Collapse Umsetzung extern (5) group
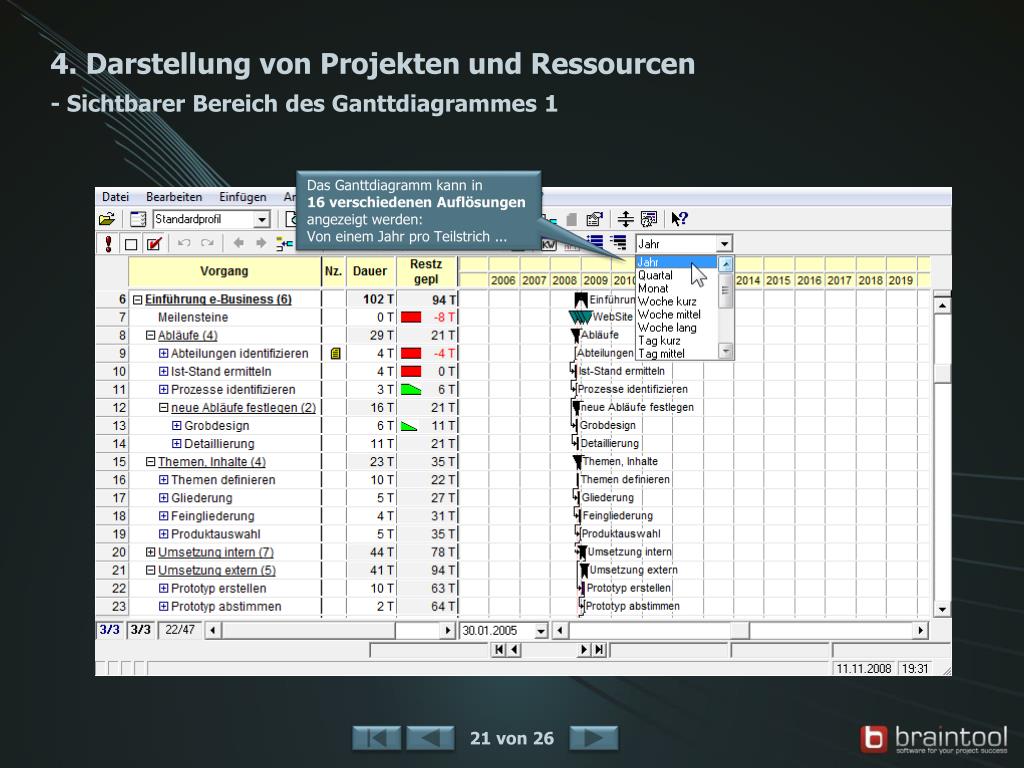The image size is (1024, 768). [x=150, y=570]
